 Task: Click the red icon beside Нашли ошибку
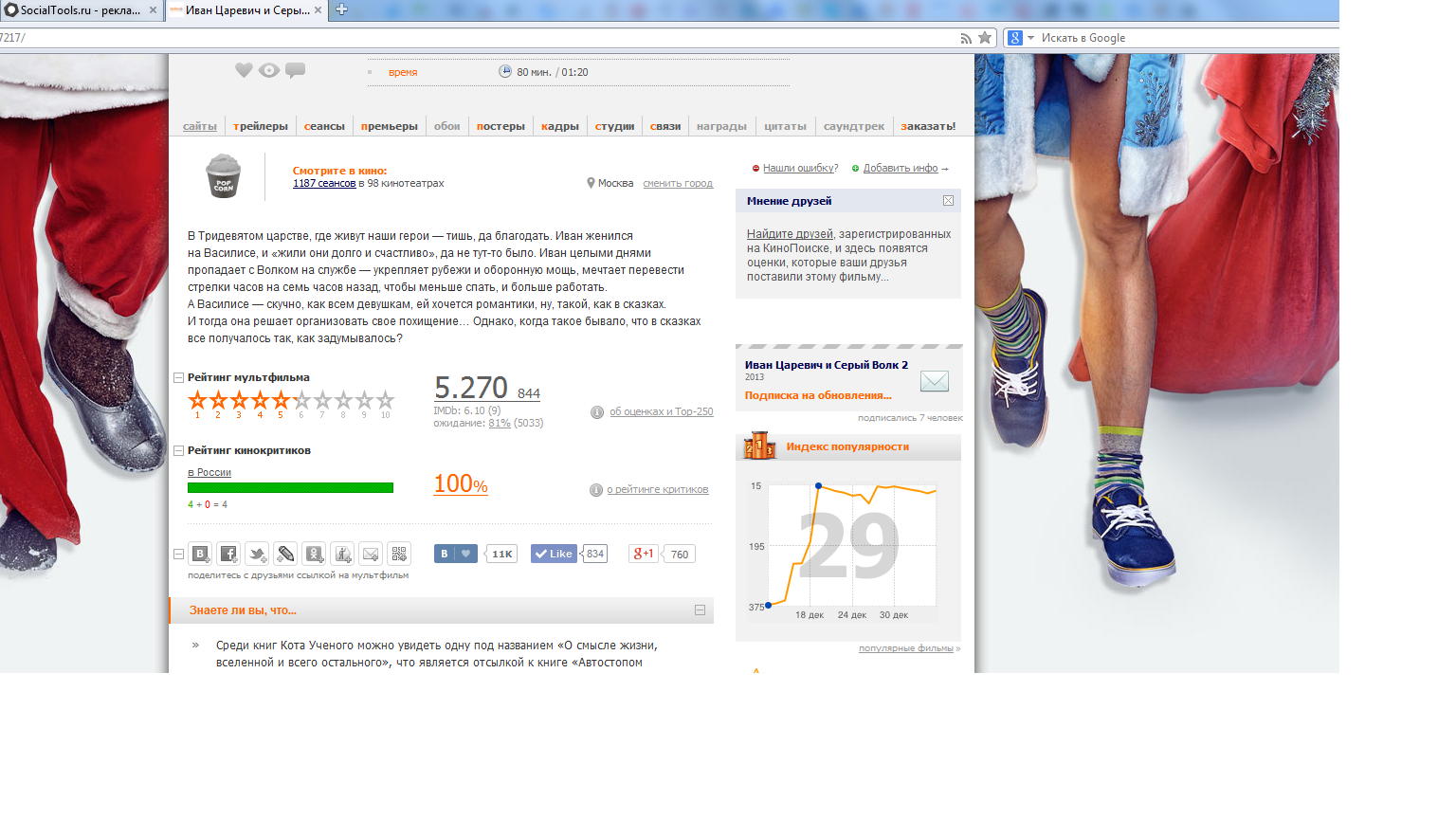[x=755, y=169]
